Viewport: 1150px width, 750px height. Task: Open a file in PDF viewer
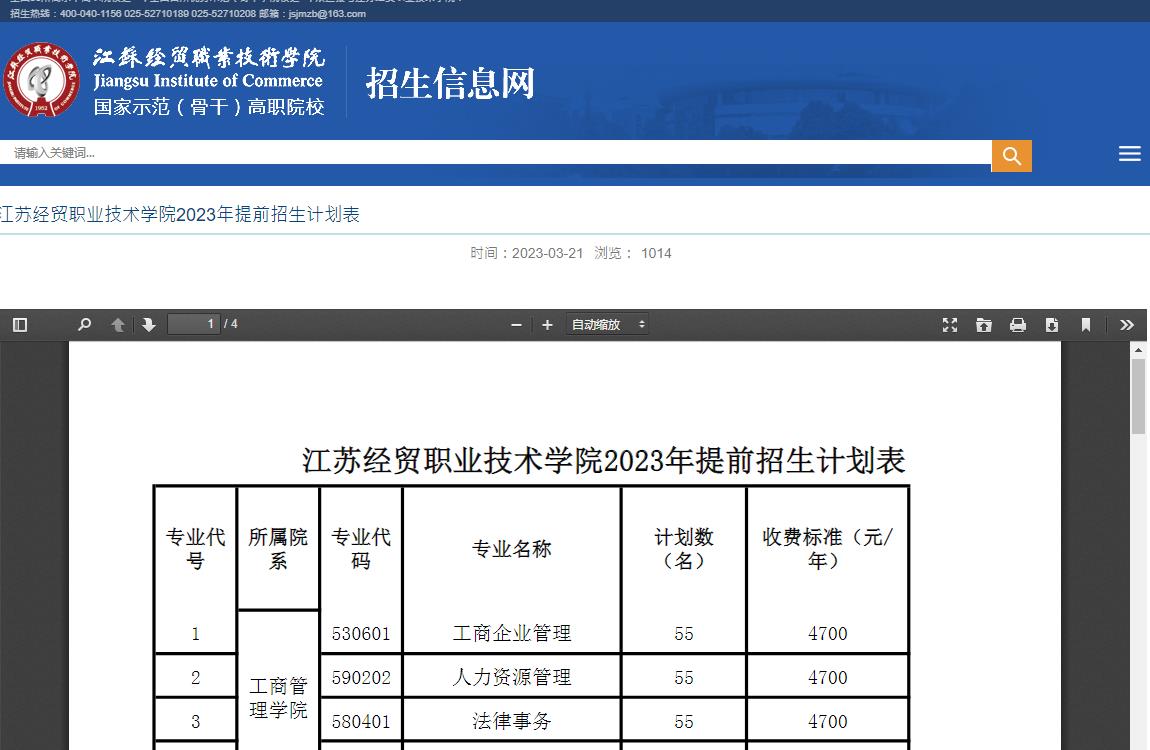tap(984, 325)
